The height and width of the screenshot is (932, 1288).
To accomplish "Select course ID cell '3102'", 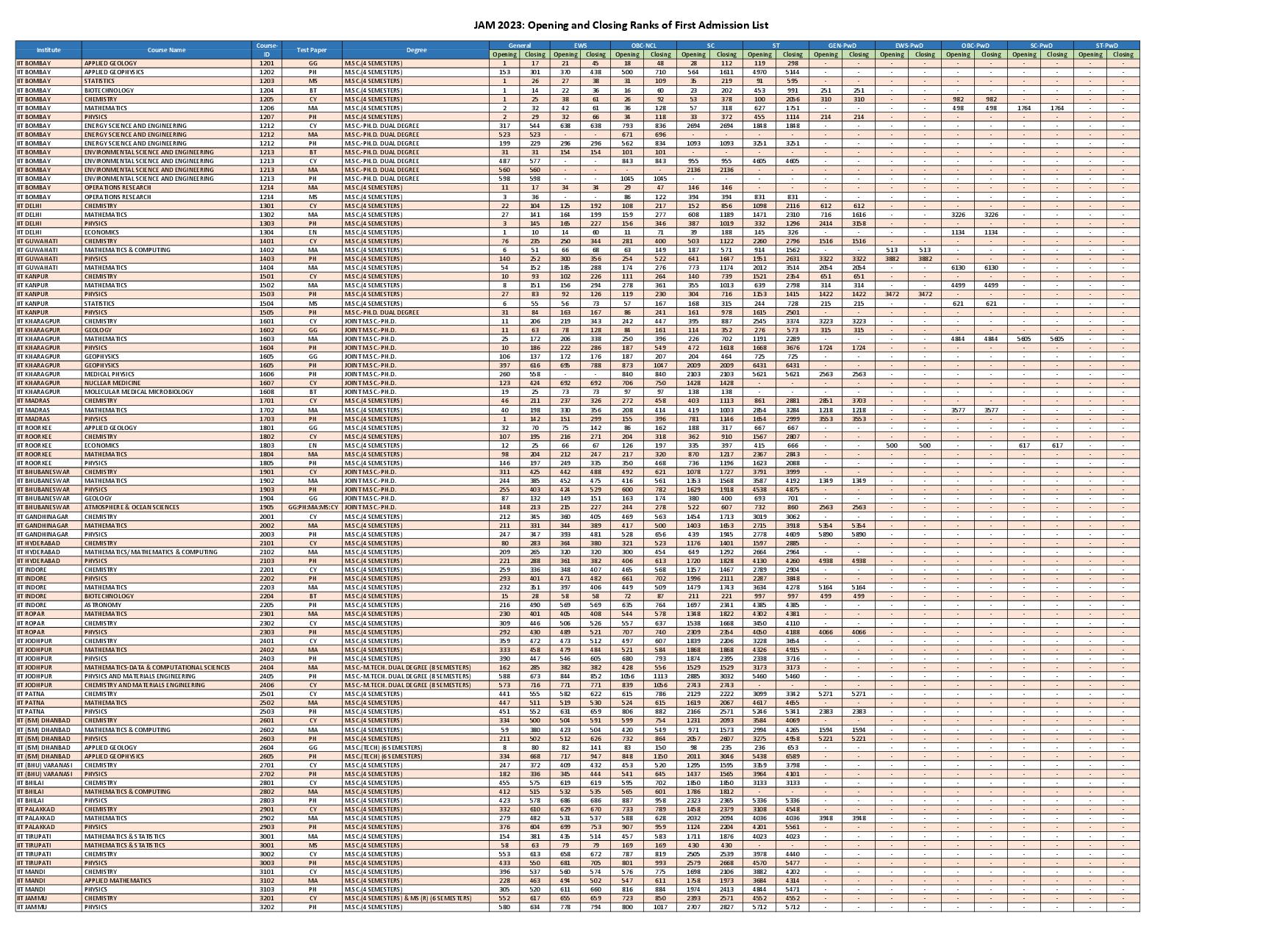I will 267,881.
